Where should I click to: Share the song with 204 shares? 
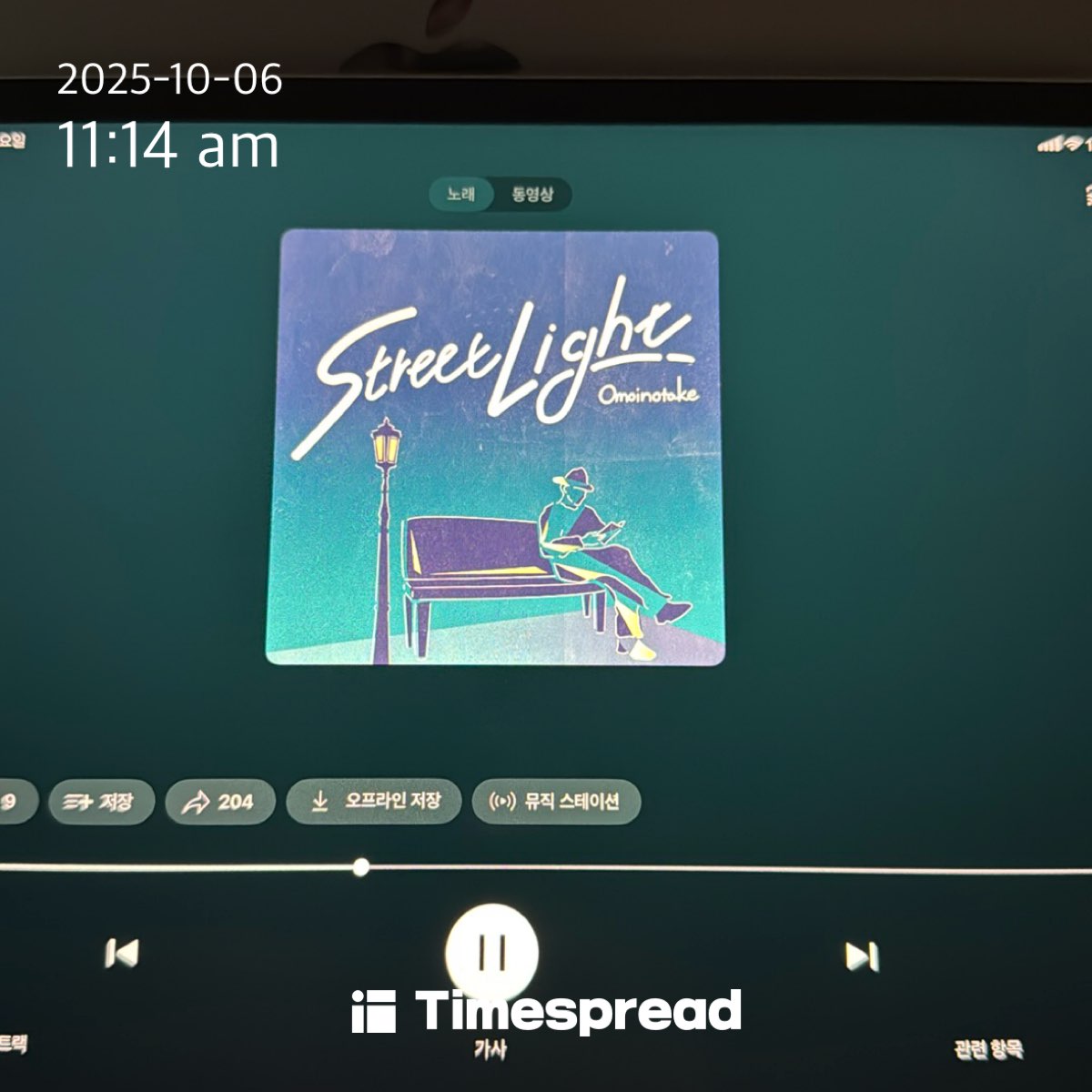[x=220, y=803]
